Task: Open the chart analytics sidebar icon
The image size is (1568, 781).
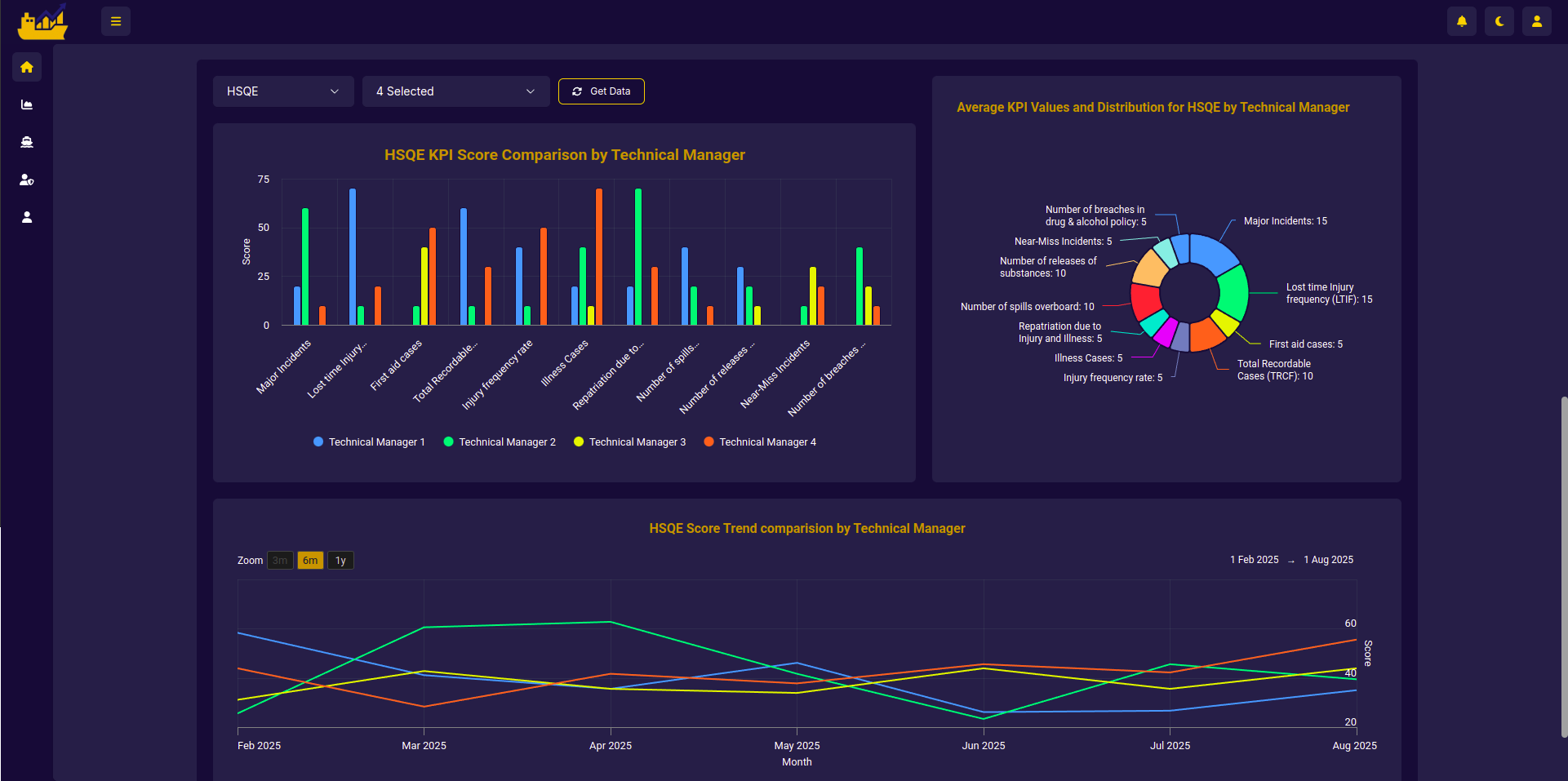Action: pos(27,104)
